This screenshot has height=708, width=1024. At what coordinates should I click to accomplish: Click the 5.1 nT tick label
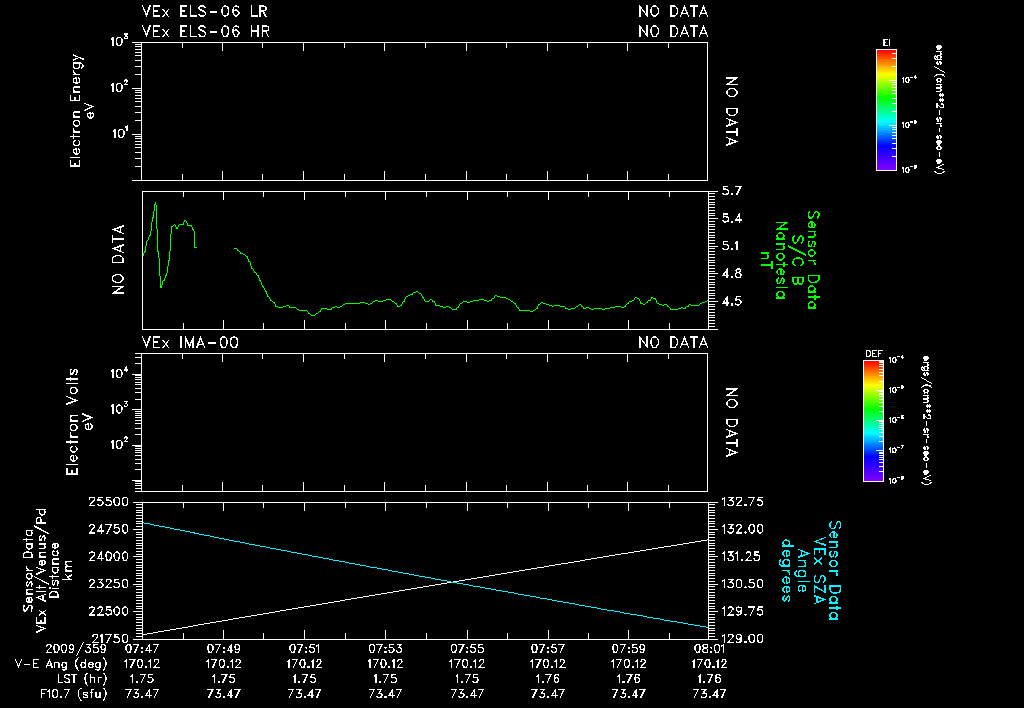pyautogui.click(x=731, y=246)
